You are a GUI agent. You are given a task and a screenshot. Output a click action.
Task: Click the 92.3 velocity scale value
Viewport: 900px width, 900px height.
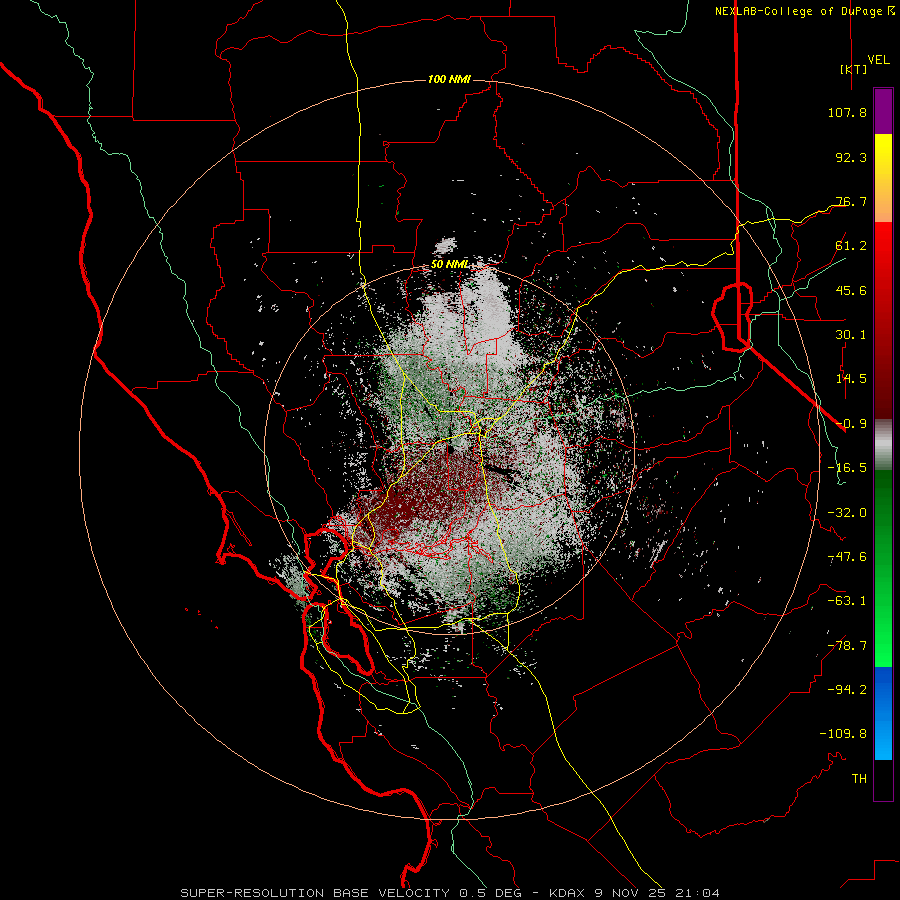[851, 157]
